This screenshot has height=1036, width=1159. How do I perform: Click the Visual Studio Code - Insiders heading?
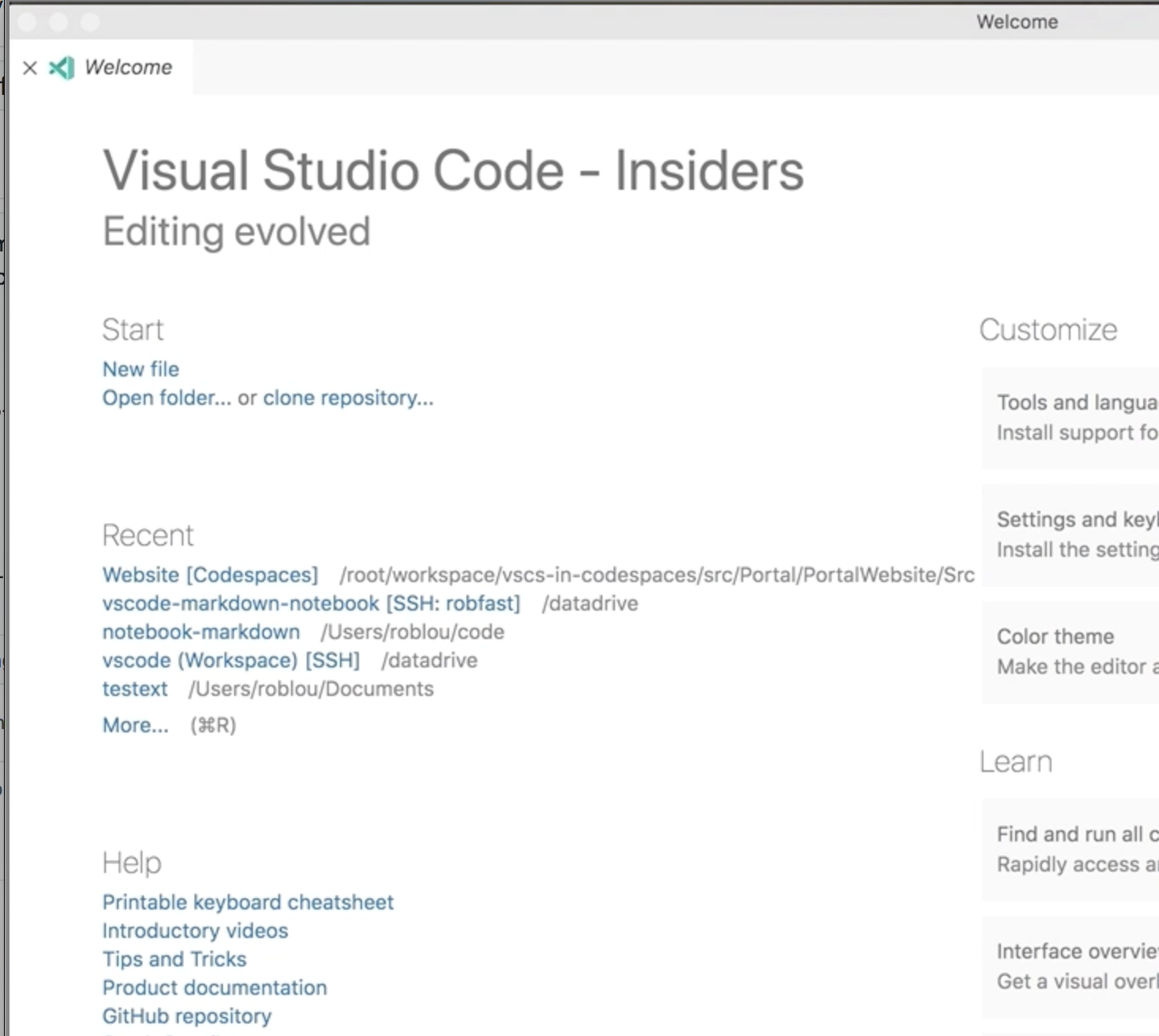tap(454, 171)
